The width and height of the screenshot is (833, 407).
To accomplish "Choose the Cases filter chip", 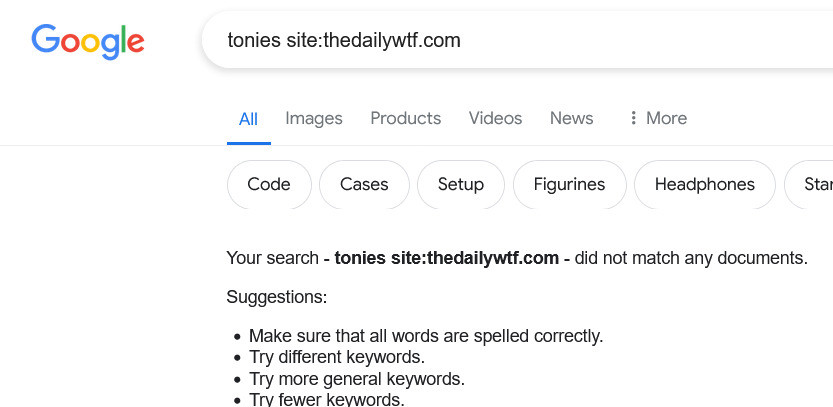I will 364,184.
